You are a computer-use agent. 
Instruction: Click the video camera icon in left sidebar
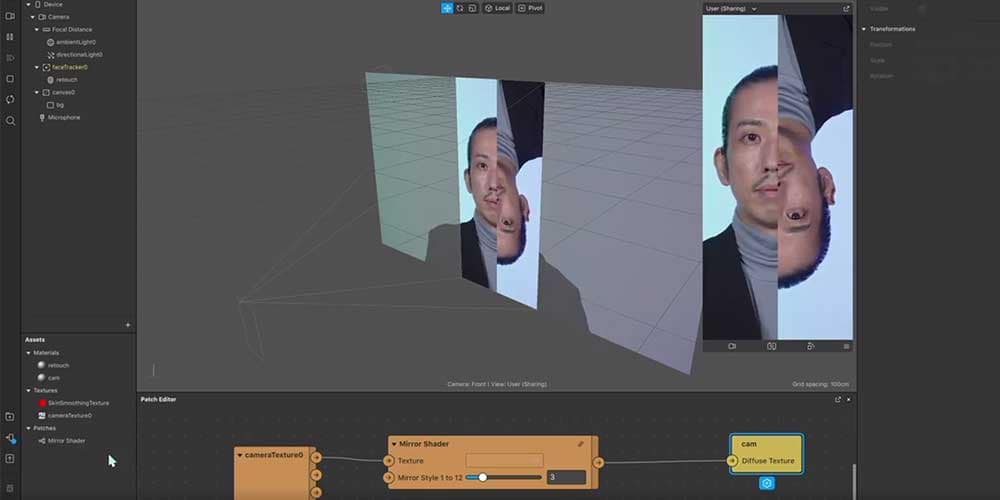pos(10,16)
